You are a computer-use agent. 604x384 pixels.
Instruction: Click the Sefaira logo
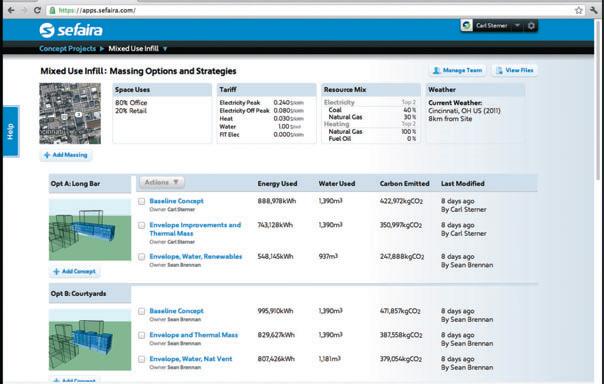pyautogui.click(x=71, y=30)
